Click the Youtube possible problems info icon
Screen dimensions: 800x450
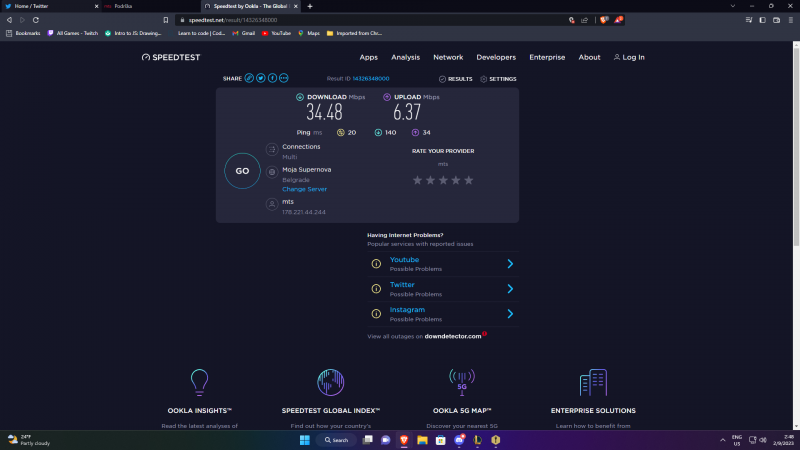(x=376, y=264)
